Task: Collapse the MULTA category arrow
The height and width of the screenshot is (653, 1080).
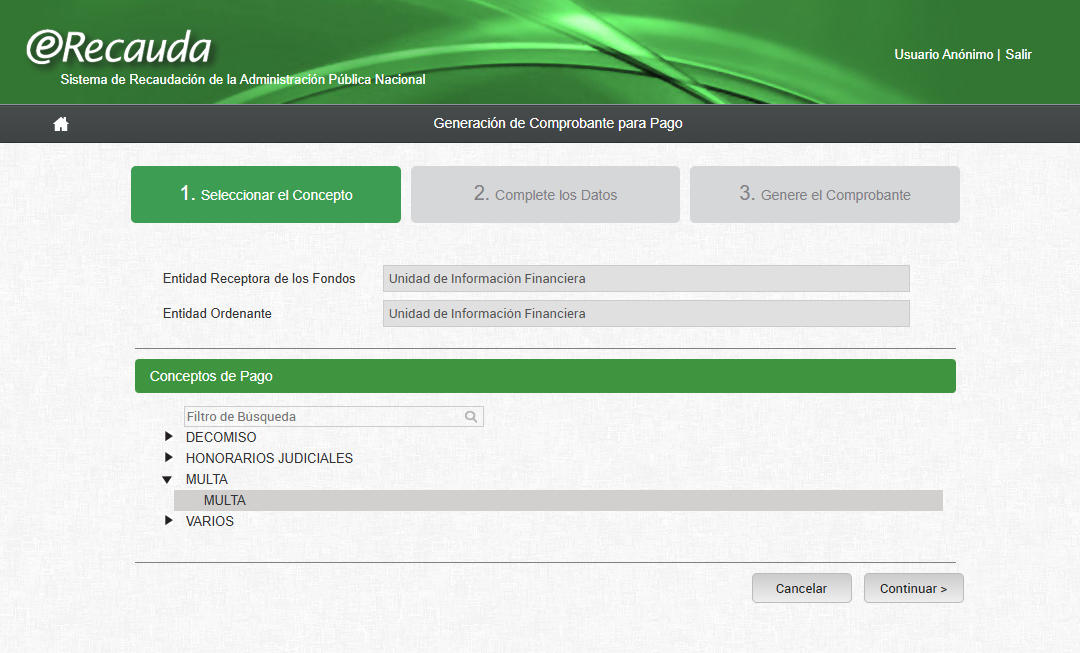Action: click(168, 480)
